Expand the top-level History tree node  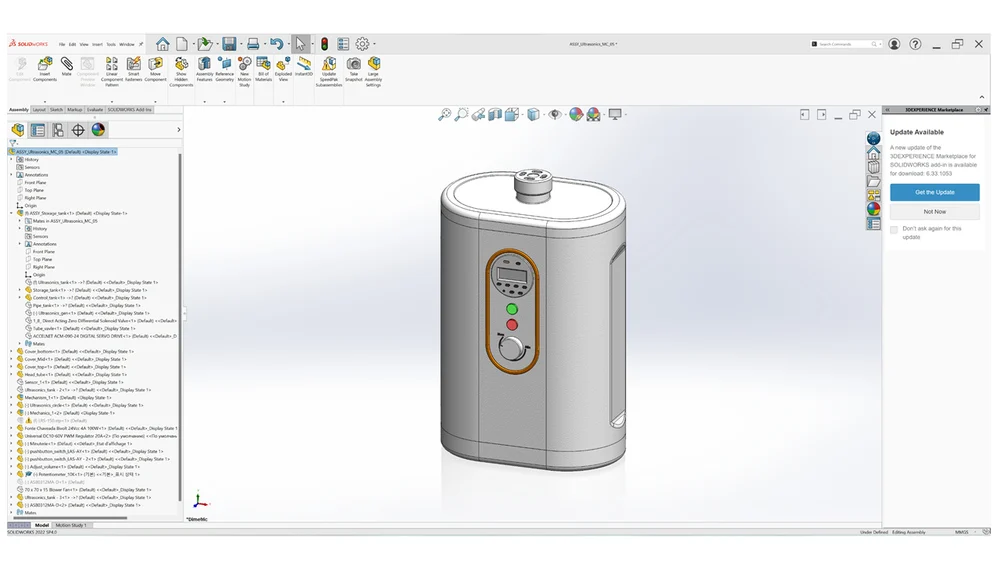pyautogui.click(x=11, y=160)
